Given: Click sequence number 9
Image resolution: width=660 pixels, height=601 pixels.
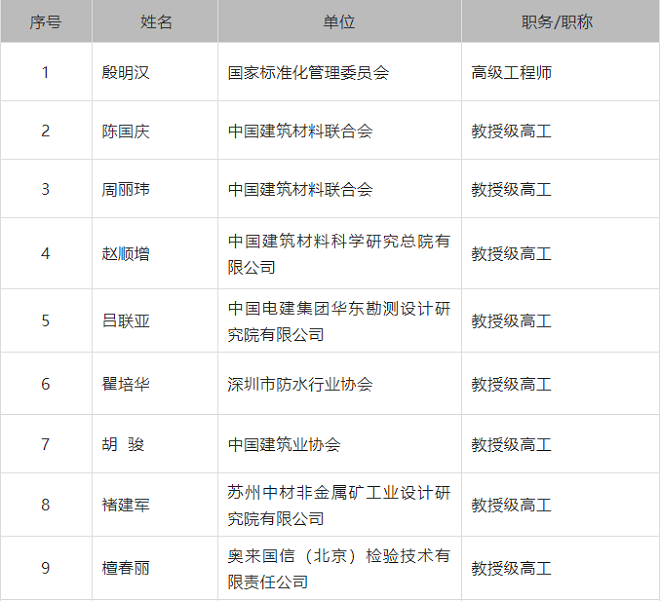Looking at the screenshot, I should pyautogui.click(x=45, y=568).
